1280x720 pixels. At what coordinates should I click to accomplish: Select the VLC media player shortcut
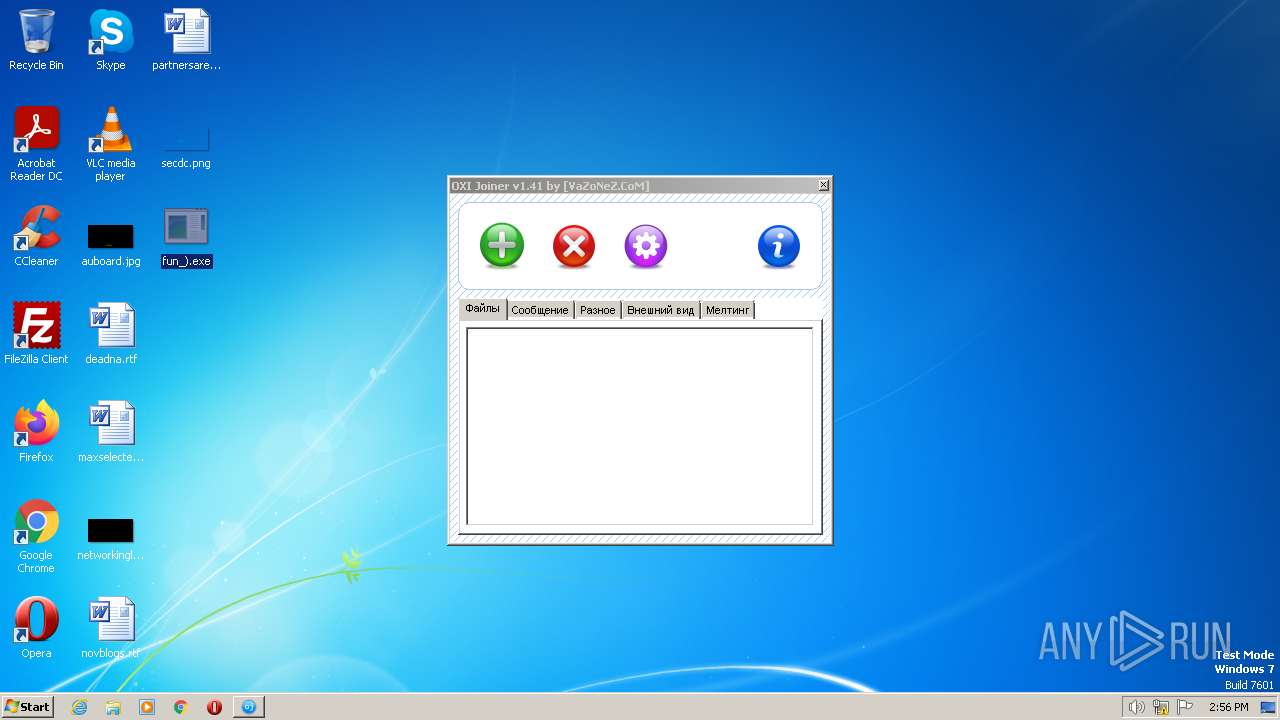(111, 144)
